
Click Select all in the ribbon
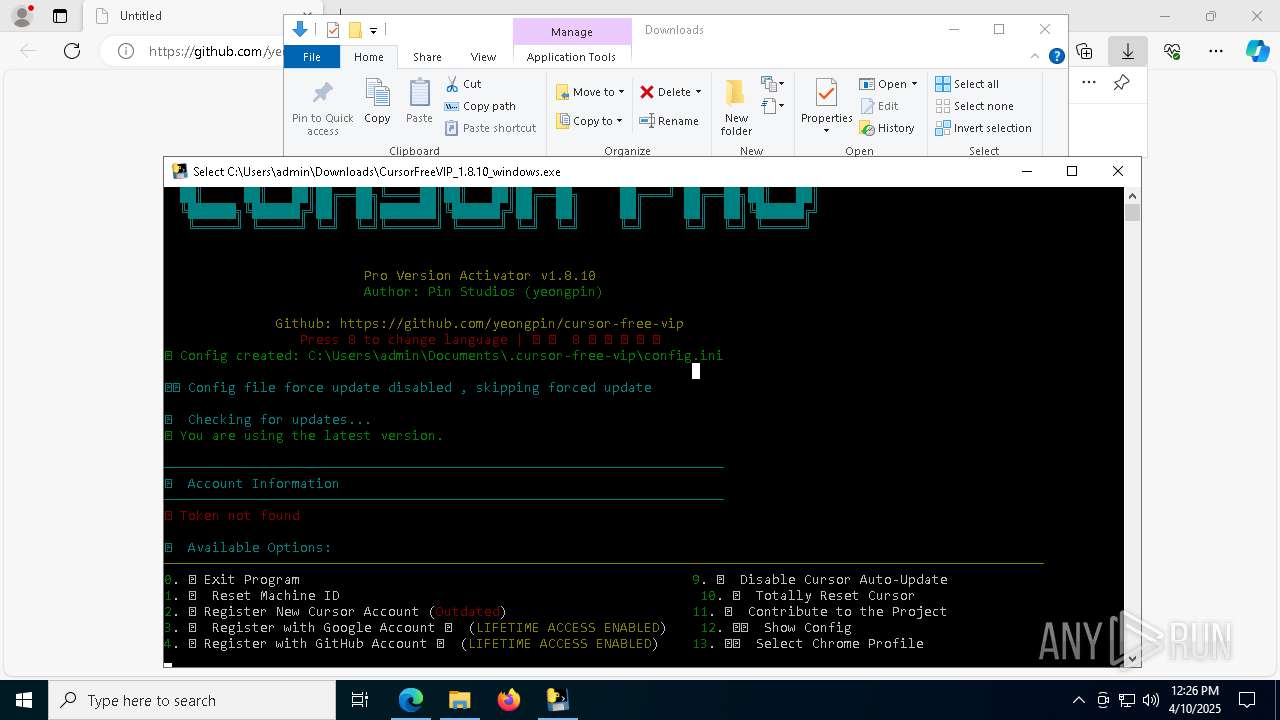(x=967, y=84)
